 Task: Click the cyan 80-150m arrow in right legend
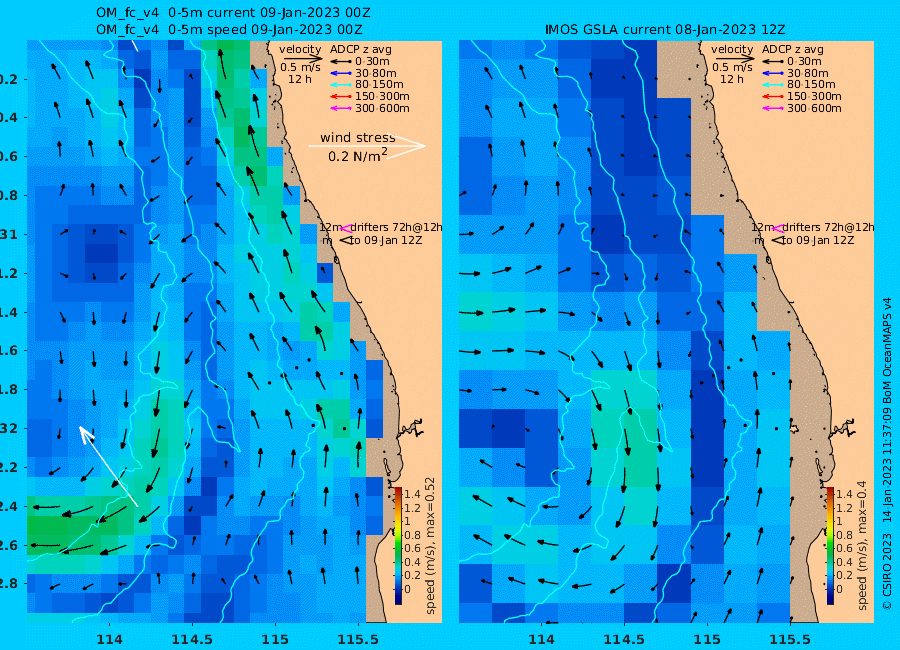[773, 85]
